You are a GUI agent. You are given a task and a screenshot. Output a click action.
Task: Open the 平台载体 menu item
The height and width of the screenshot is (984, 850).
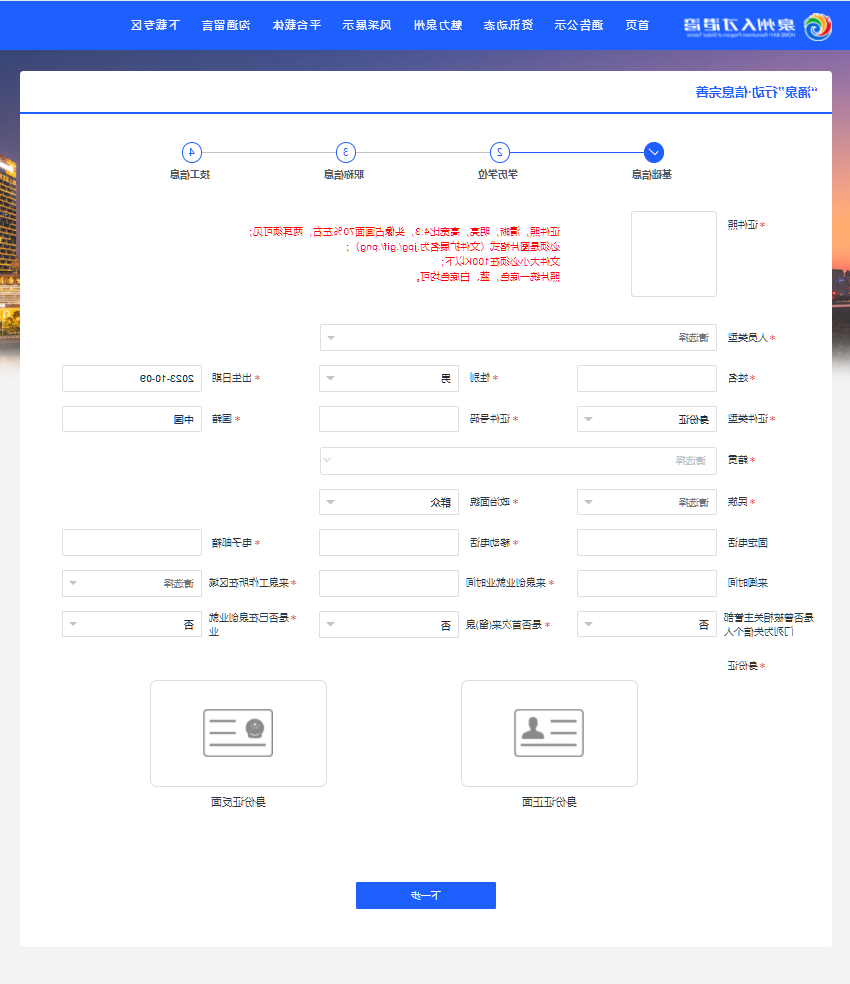(296, 25)
